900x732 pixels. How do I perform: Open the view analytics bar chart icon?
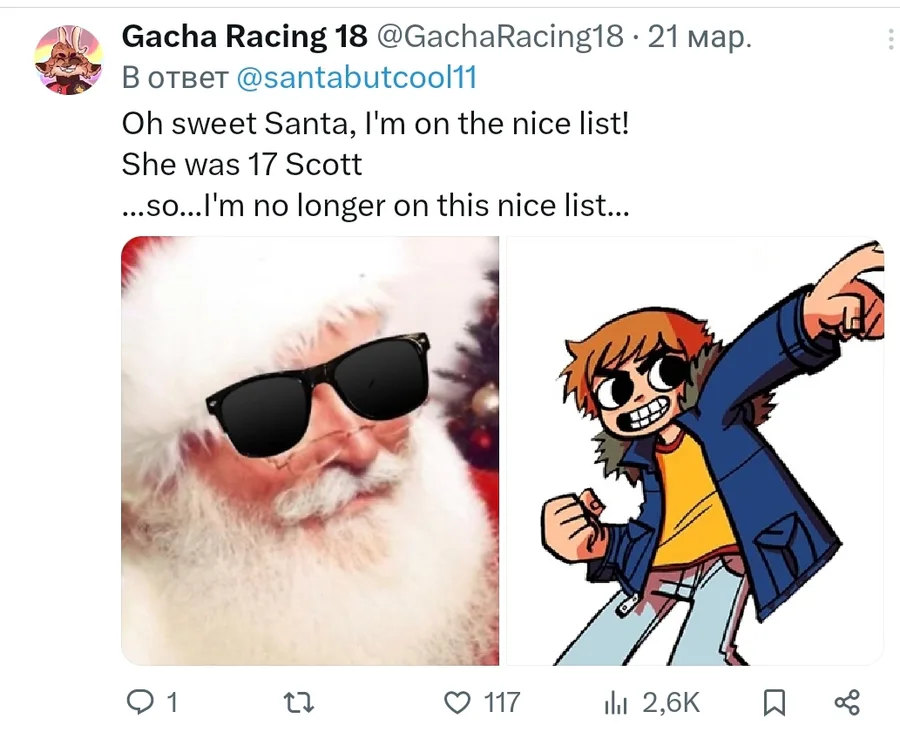(x=615, y=704)
